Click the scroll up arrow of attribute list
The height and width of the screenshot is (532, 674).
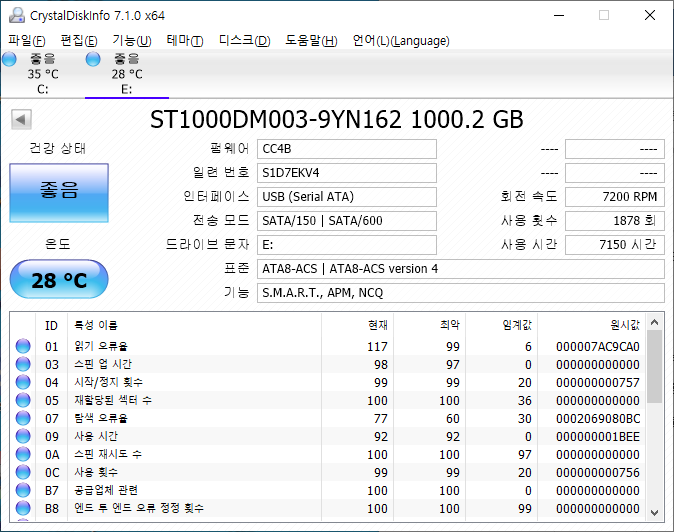click(x=655, y=322)
